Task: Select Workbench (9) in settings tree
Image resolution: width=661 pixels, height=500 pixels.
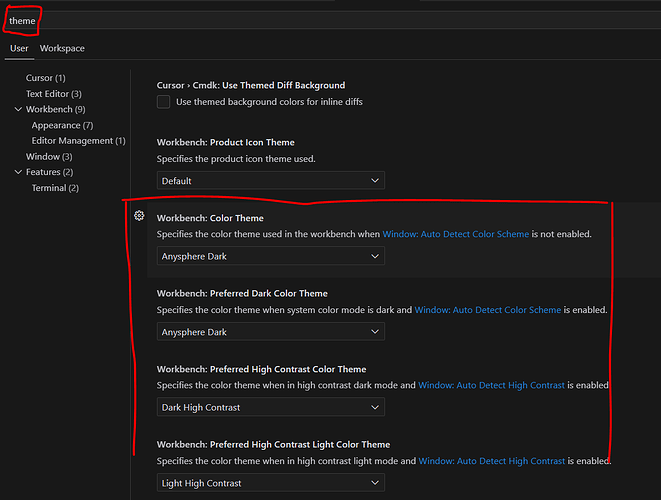Action: [x=56, y=109]
